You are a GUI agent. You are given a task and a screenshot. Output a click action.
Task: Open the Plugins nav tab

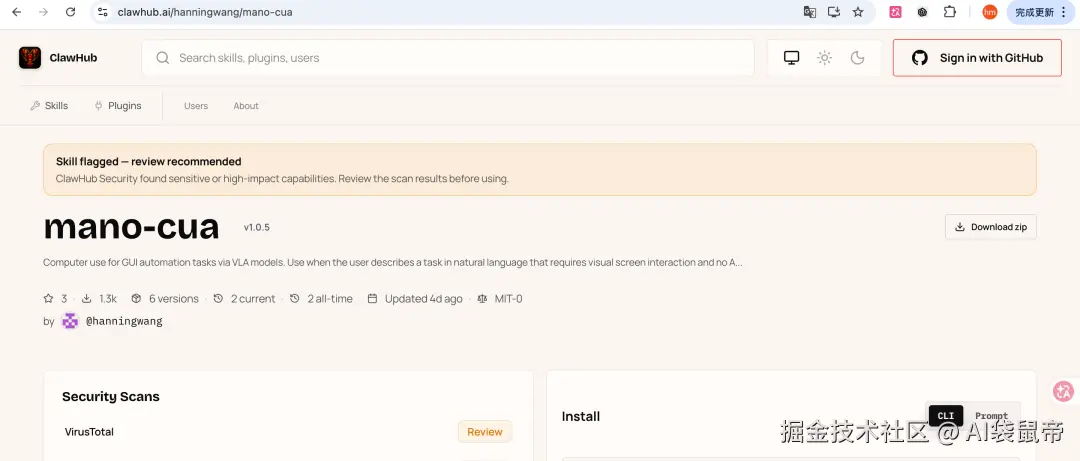[118, 105]
